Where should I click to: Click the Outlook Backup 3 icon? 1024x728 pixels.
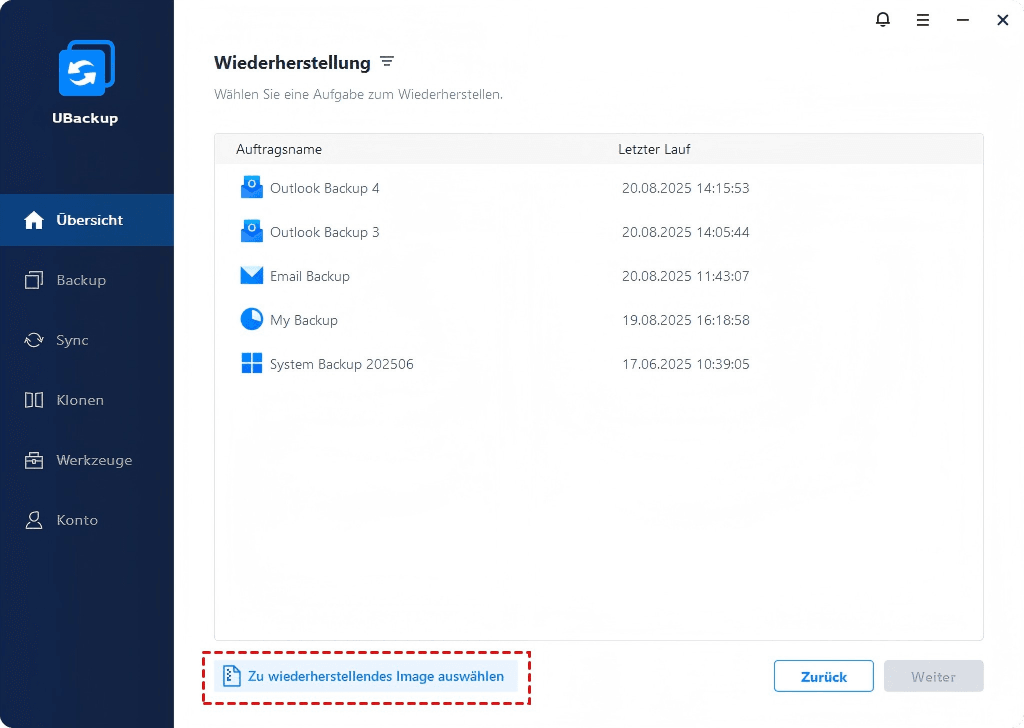pos(251,232)
